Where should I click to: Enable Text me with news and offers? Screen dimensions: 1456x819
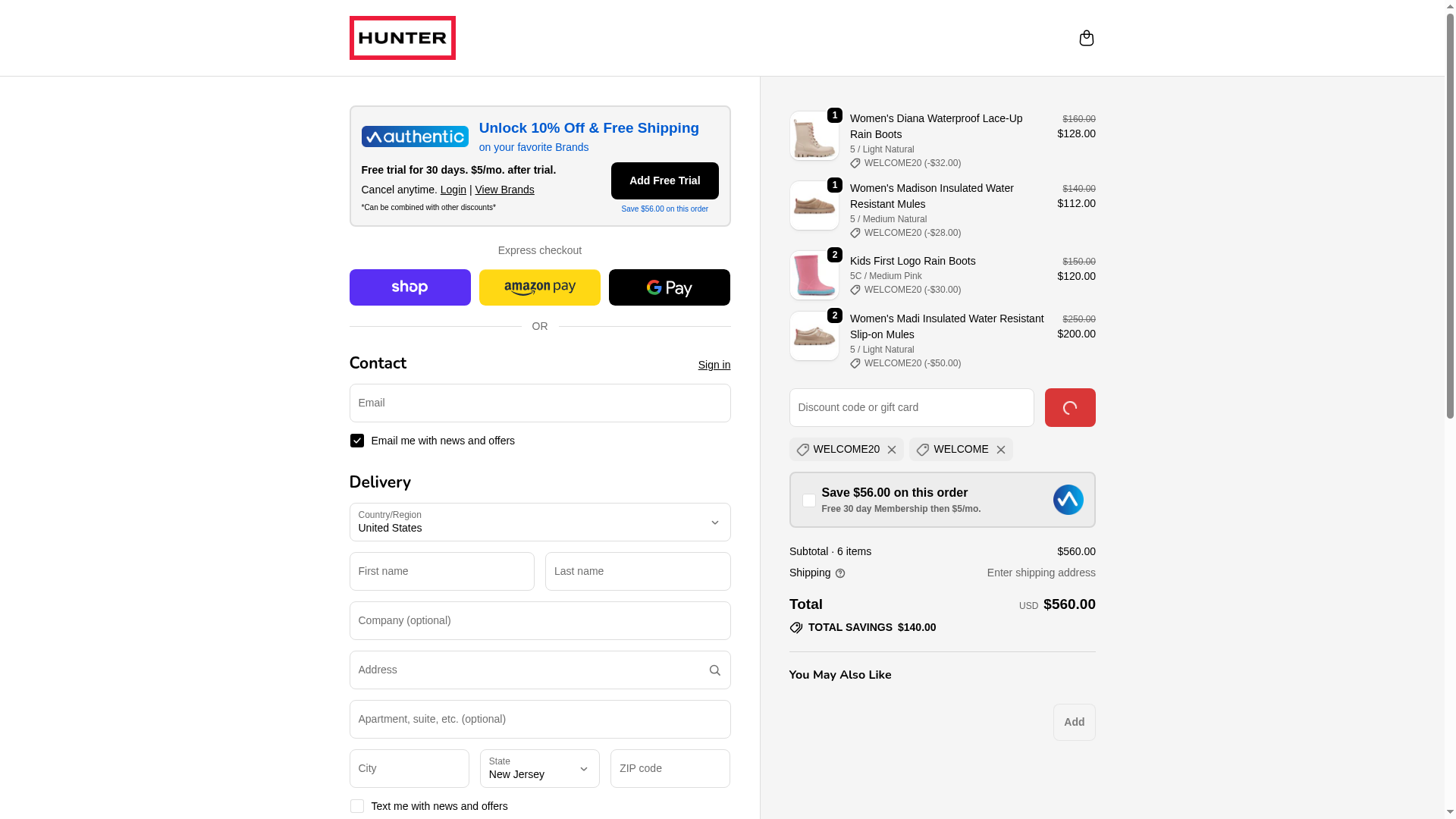pyautogui.click(x=357, y=806)
